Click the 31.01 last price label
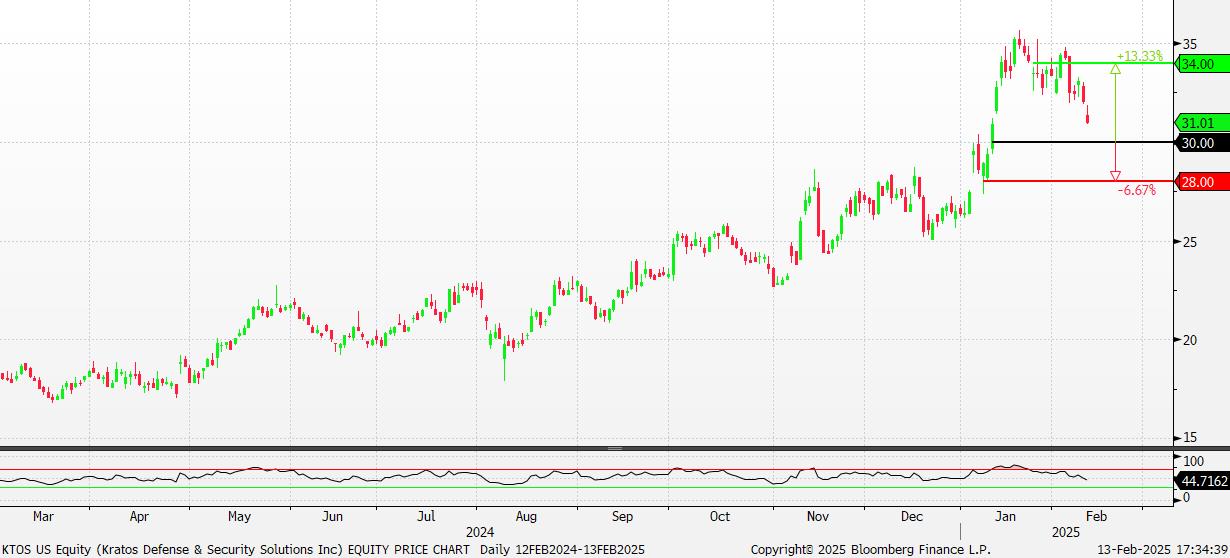This screenshot has height=558, width=1230. pyautogui.click(x=1201, y=123)
